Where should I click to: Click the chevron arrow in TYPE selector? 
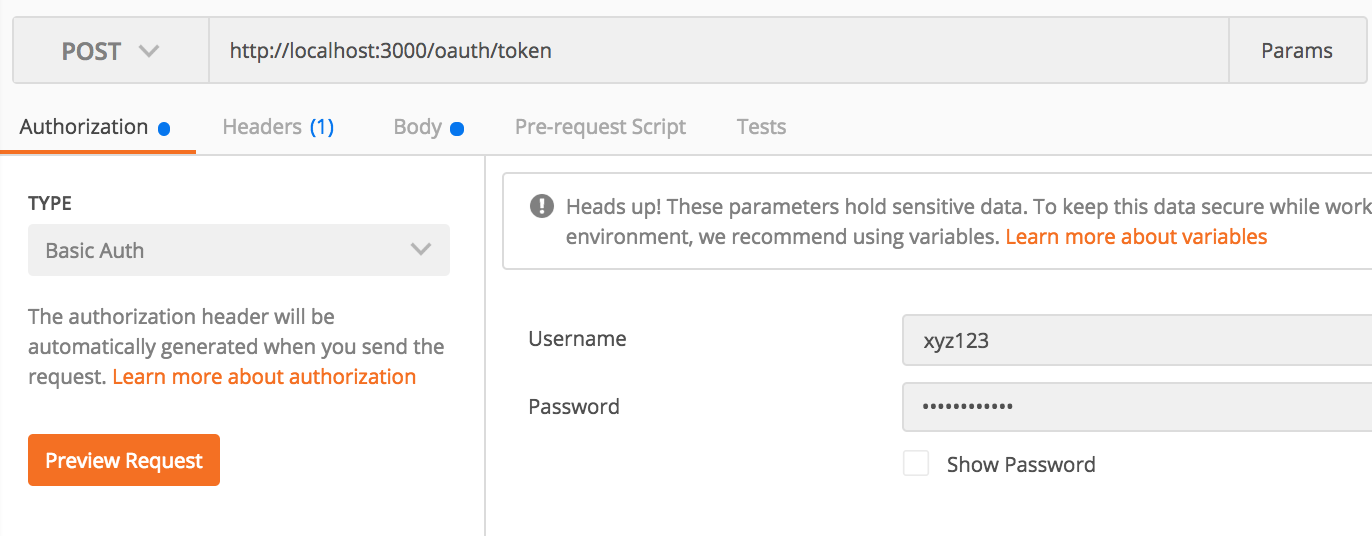point(421,249)
